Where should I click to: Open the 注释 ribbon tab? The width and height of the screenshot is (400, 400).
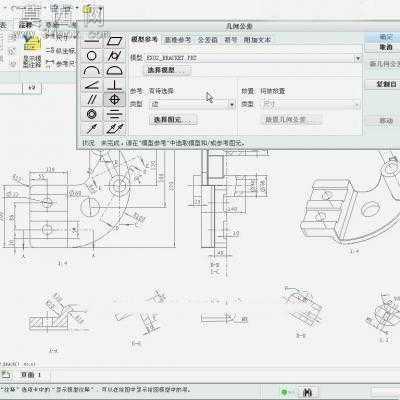pyautogui.click(x=25, y=24)
